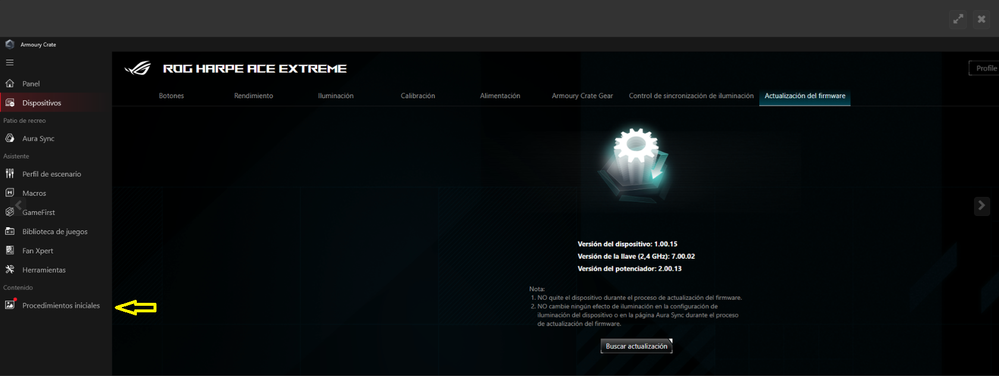This screenshot has width=999, height=376.
Task: Click the expand fullscreen arrows icon
Action: (958, 19)
